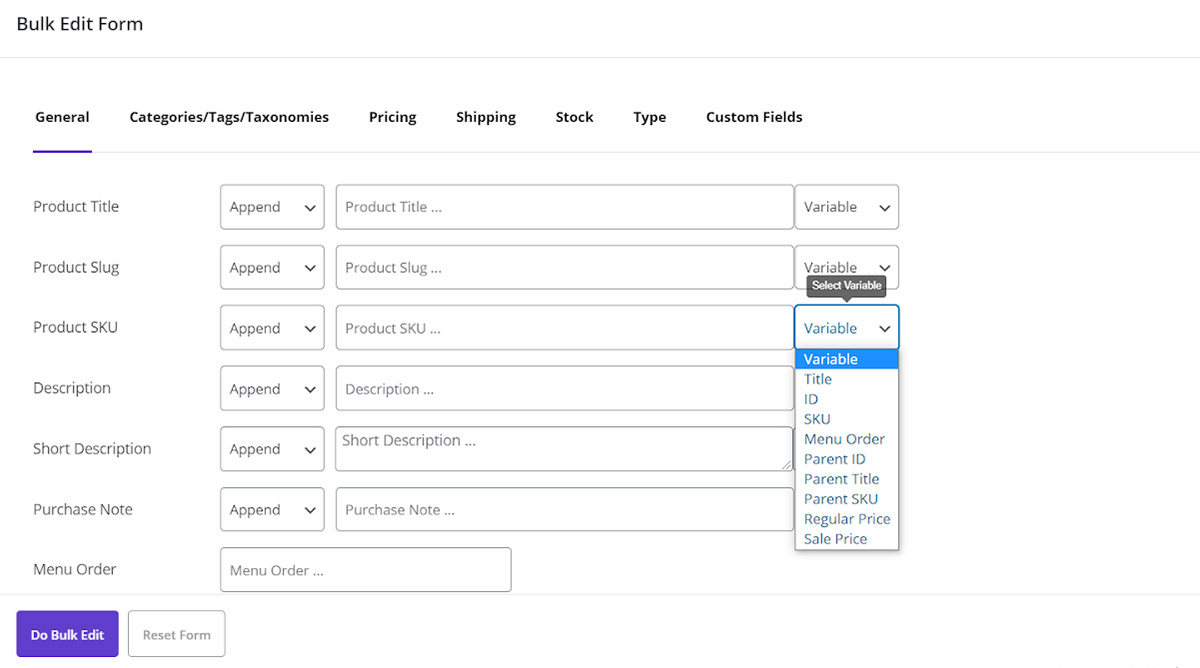Expand Purchase Note Append operator dropdown
The image size is (1200, 668).
pyautogui.click(x=272, y=510)
